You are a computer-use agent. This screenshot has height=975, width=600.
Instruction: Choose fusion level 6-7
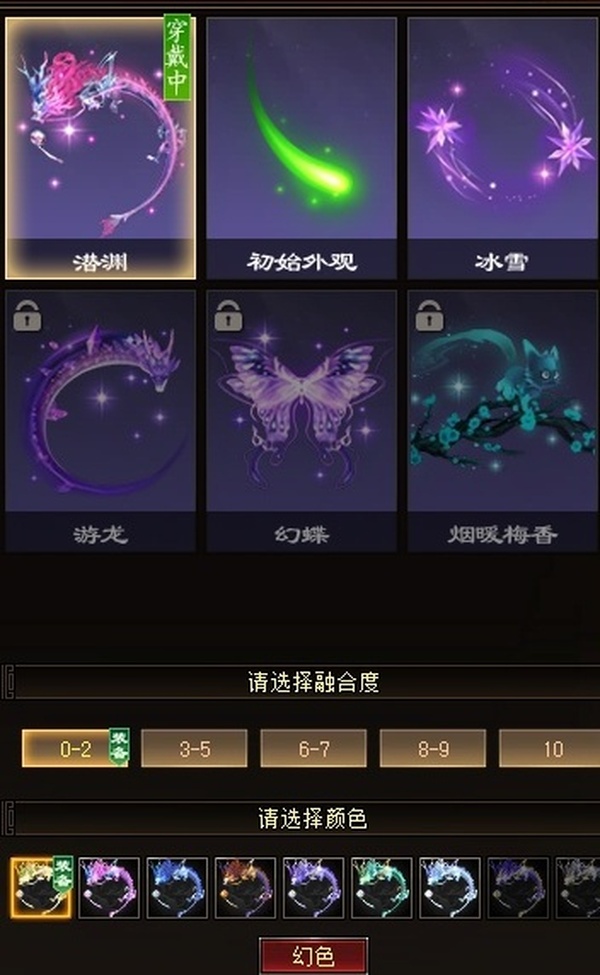(x=313, y=748)
